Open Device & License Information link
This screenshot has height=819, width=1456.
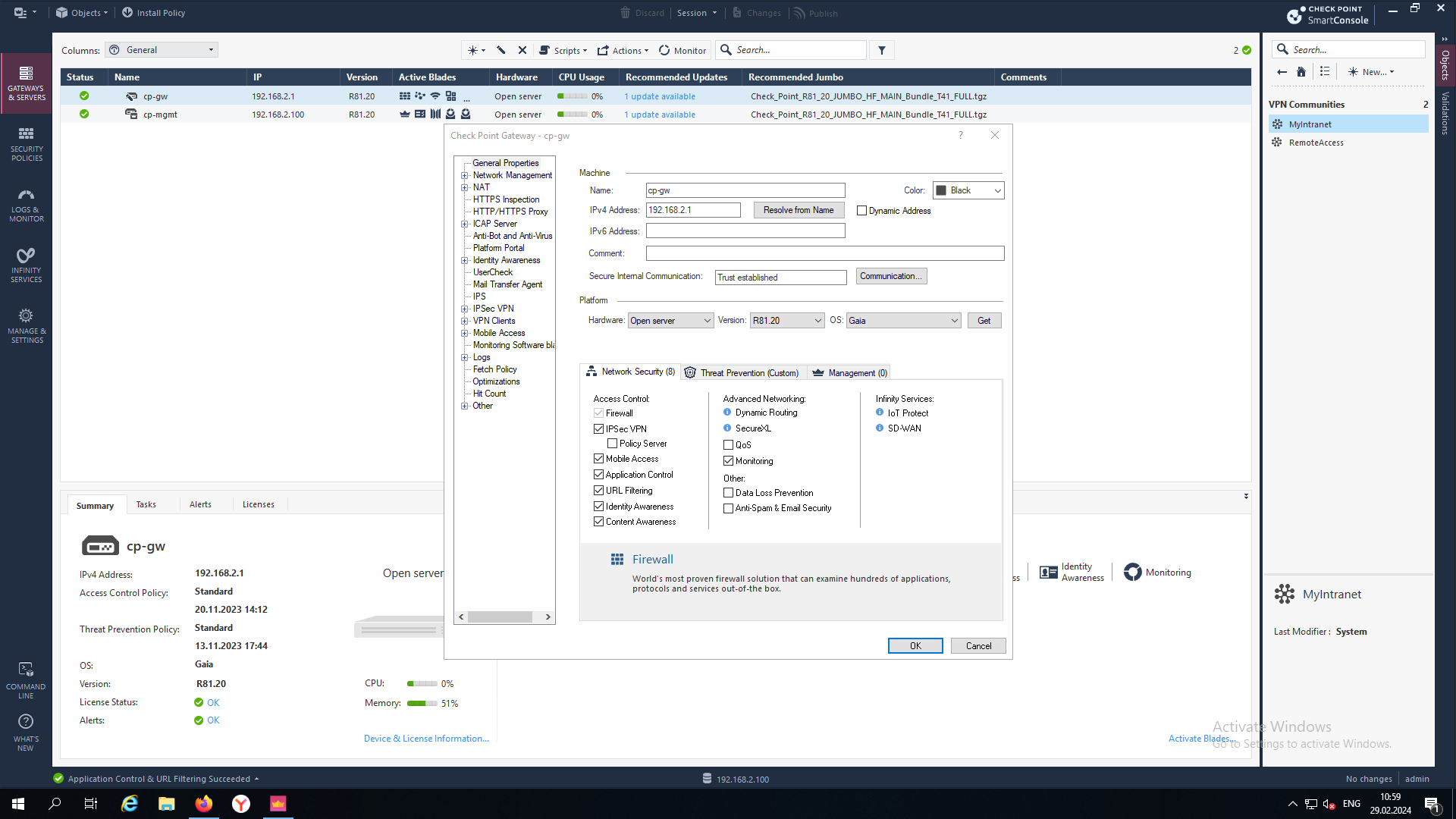pyautogui.click(x=426, y=739)
